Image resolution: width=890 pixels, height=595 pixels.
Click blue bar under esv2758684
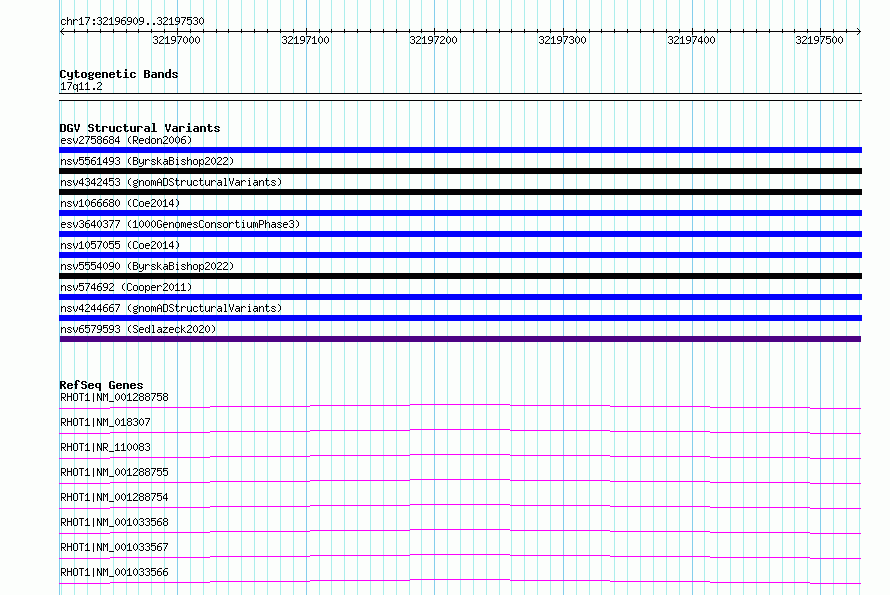tap(460, 150)
